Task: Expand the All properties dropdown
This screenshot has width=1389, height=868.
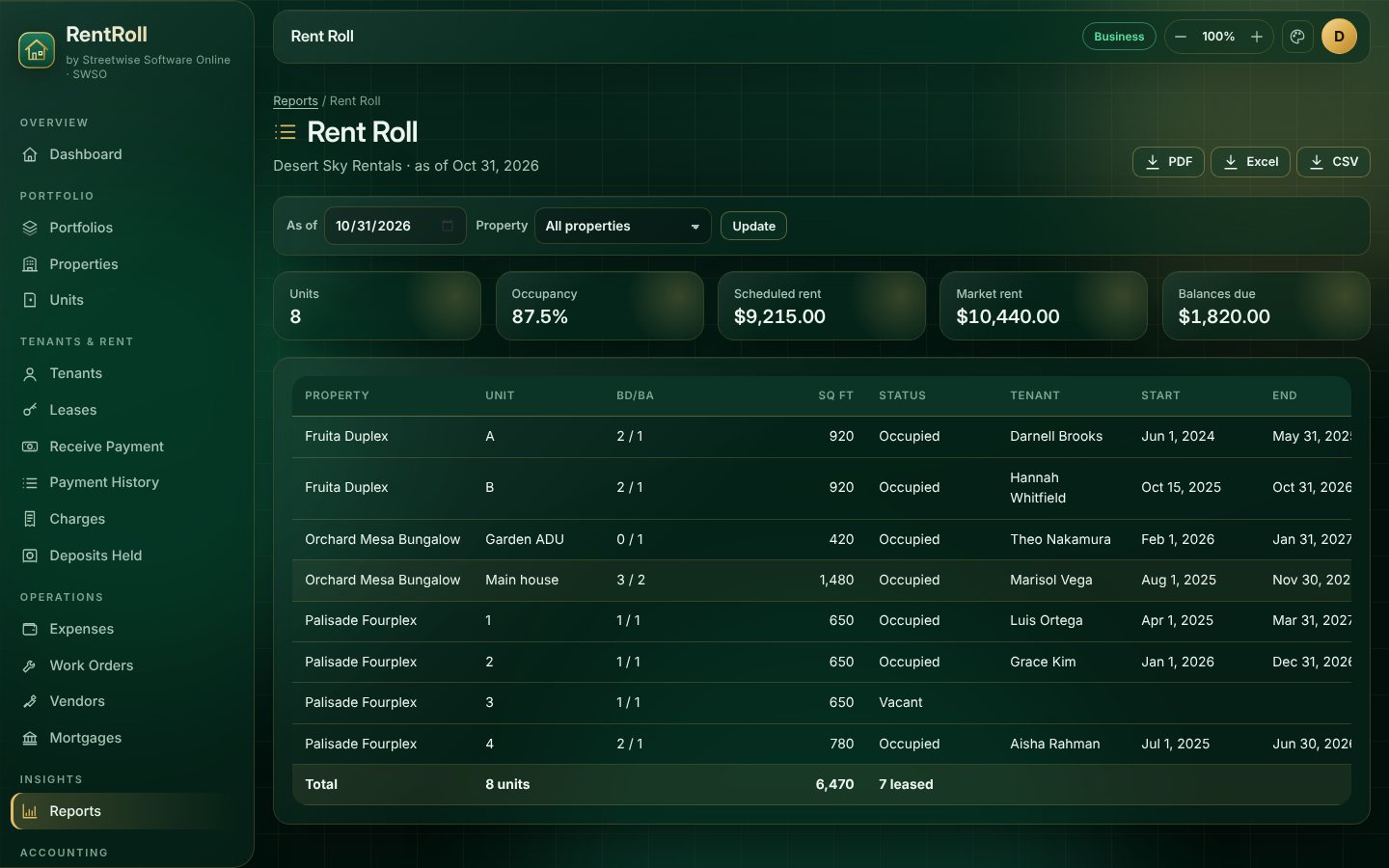Action: (x=623, y=226)
